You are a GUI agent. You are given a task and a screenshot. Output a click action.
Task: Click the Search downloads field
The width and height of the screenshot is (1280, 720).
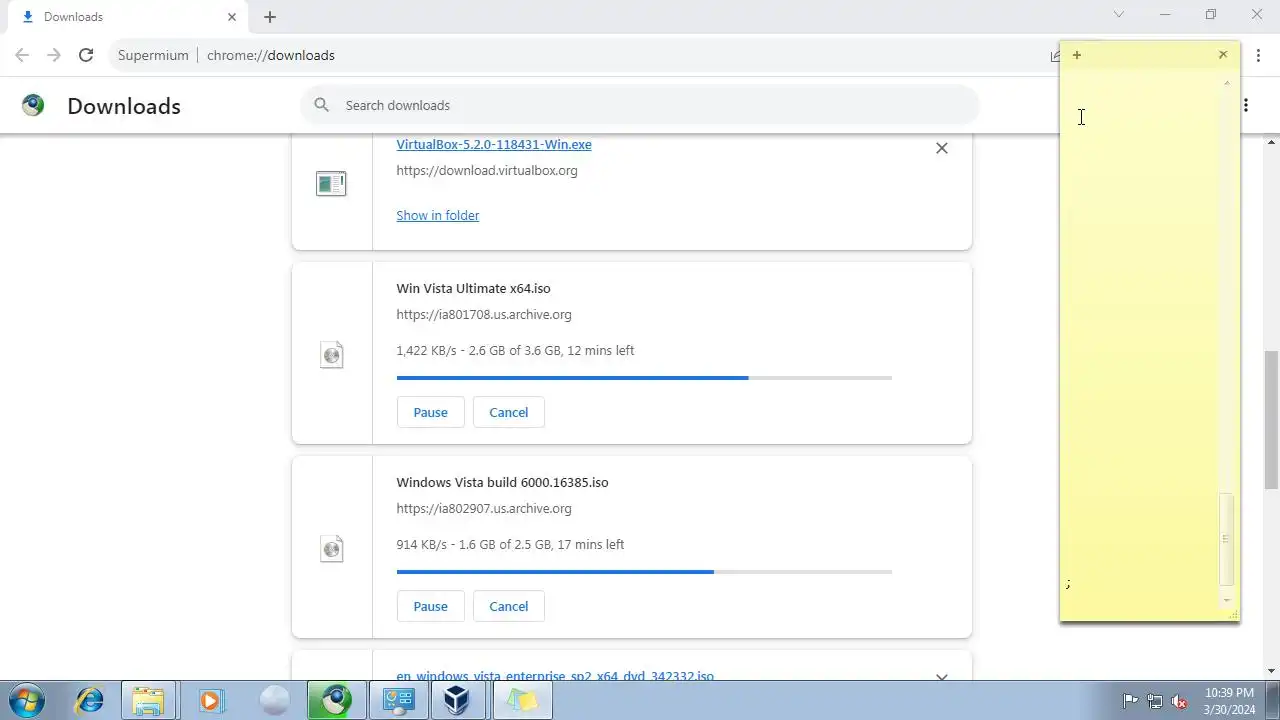(x=640, y=105)
